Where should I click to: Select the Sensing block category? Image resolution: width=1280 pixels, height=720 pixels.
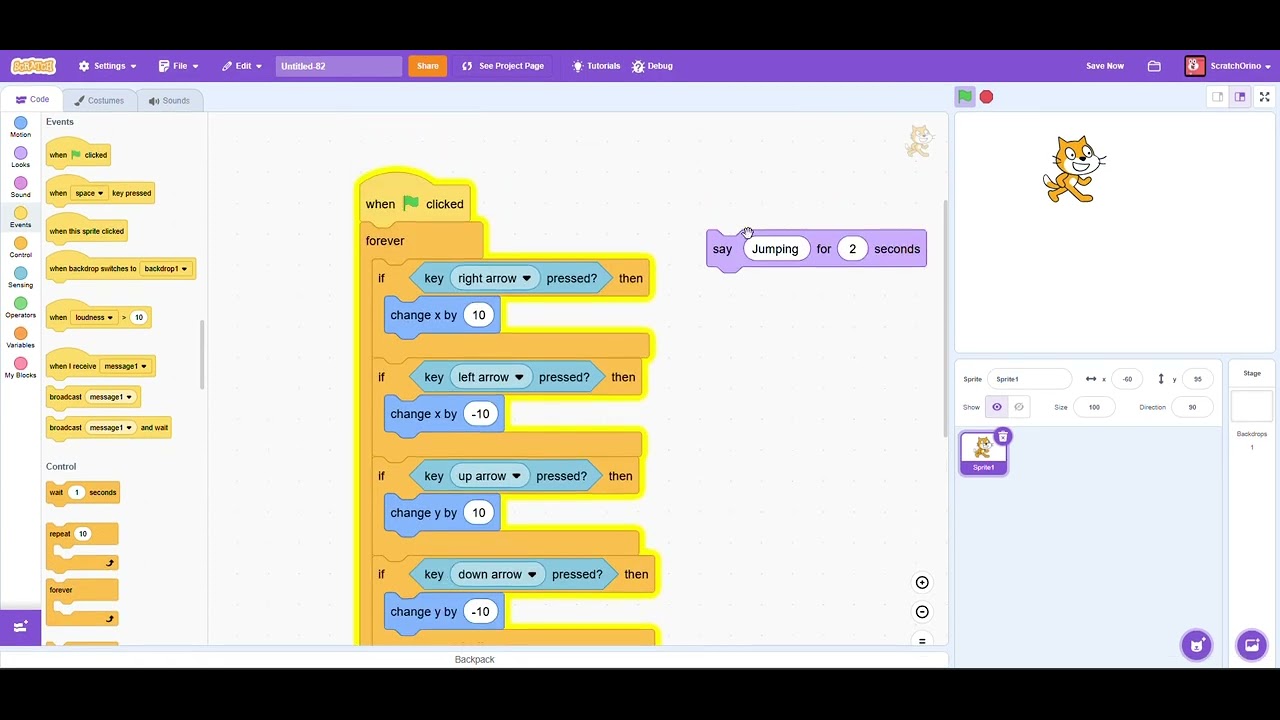pyautogui.click(x=20, y=277)
